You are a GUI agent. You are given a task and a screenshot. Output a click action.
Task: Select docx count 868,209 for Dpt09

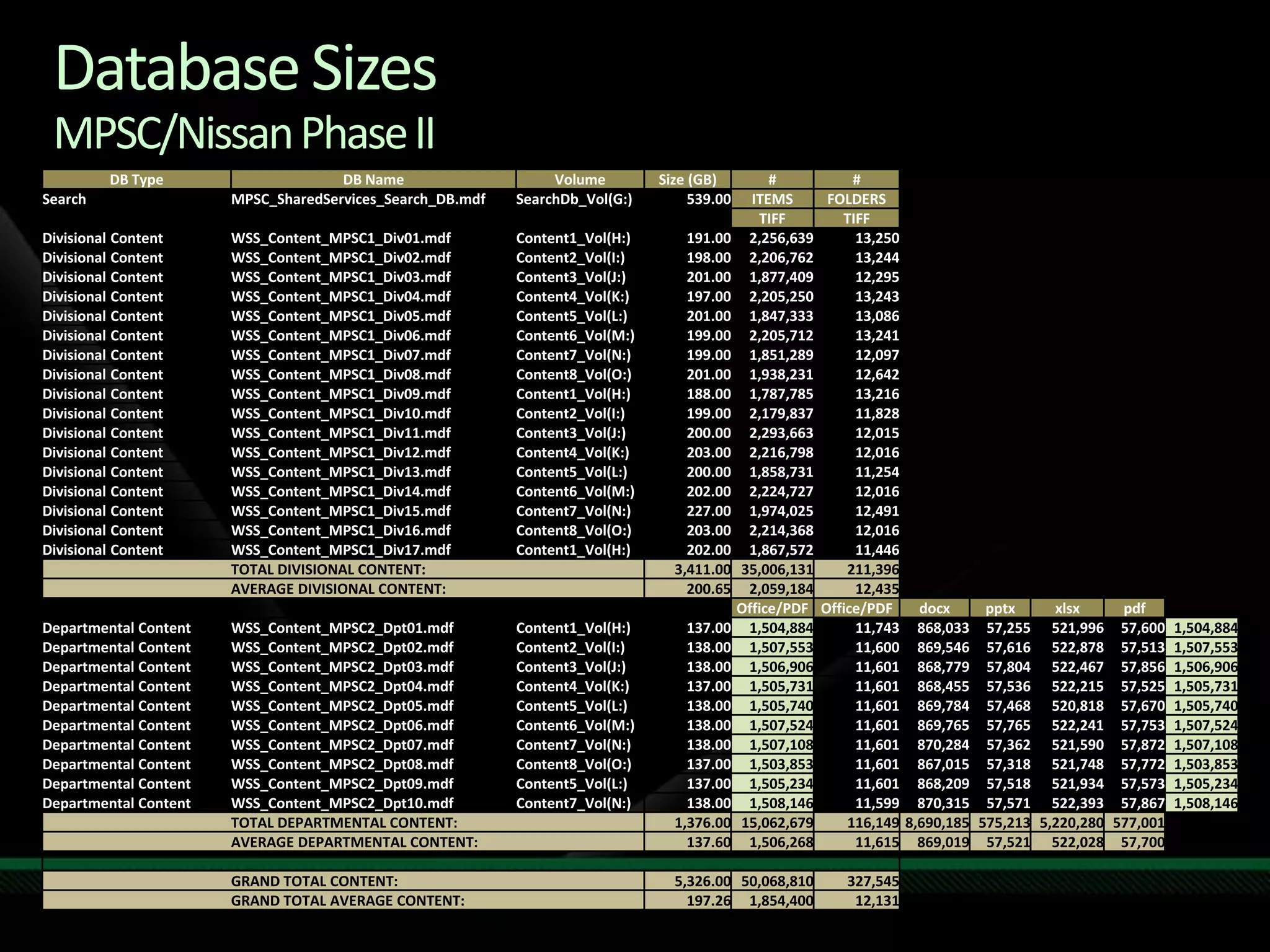(943, 784)
